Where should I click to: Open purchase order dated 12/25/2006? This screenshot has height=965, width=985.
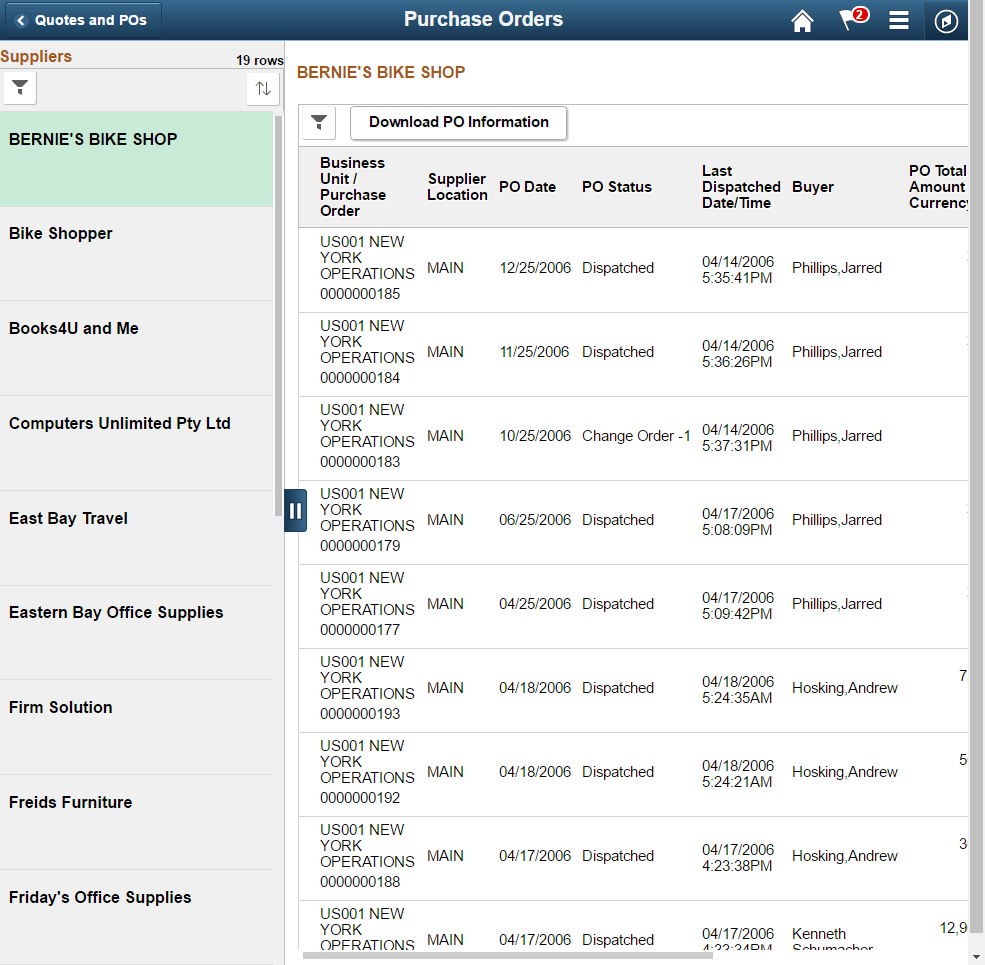pyautogui.click(x=534, y=267)
